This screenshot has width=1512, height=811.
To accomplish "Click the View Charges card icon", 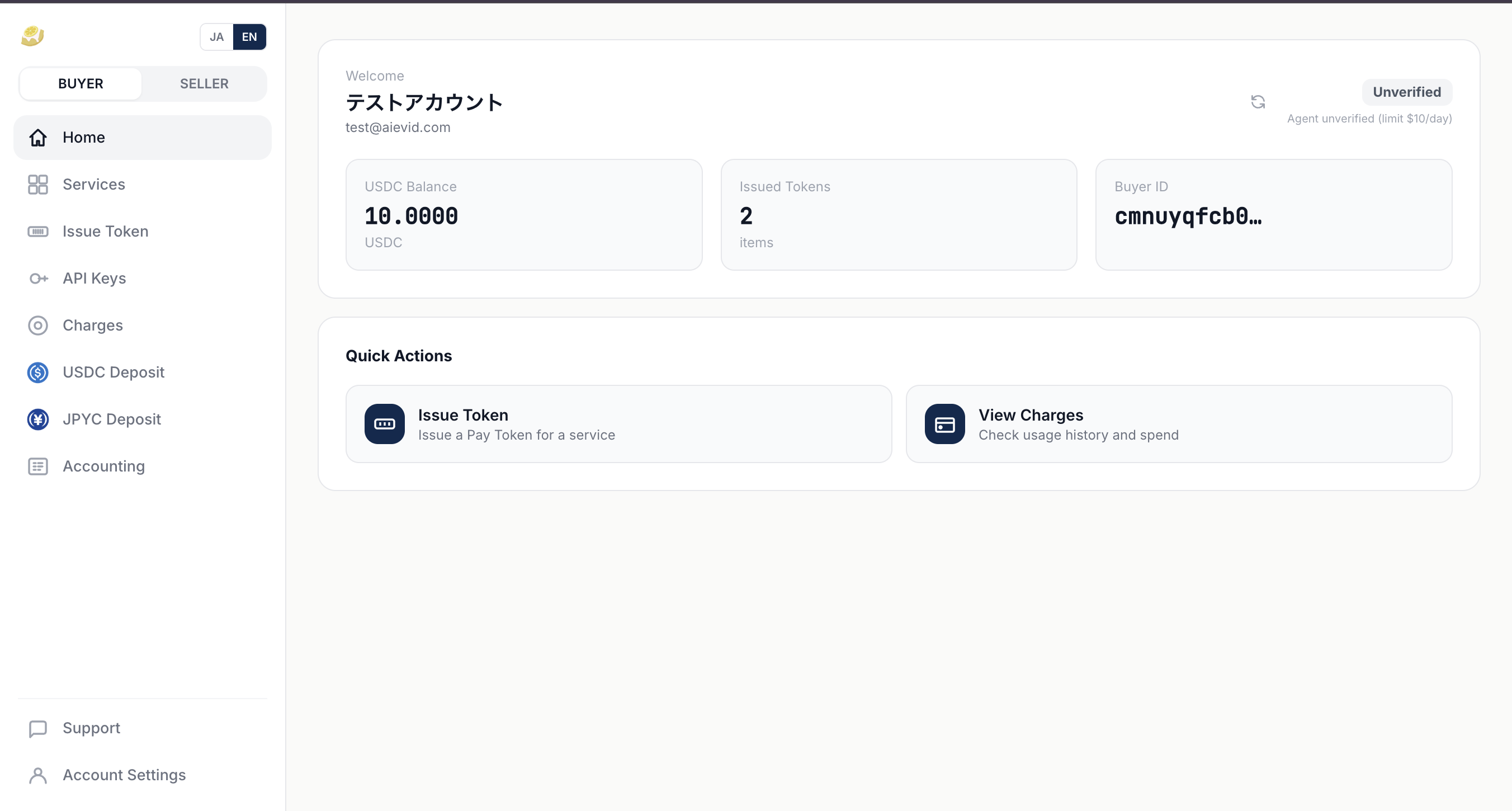I will tap(945, 424).
